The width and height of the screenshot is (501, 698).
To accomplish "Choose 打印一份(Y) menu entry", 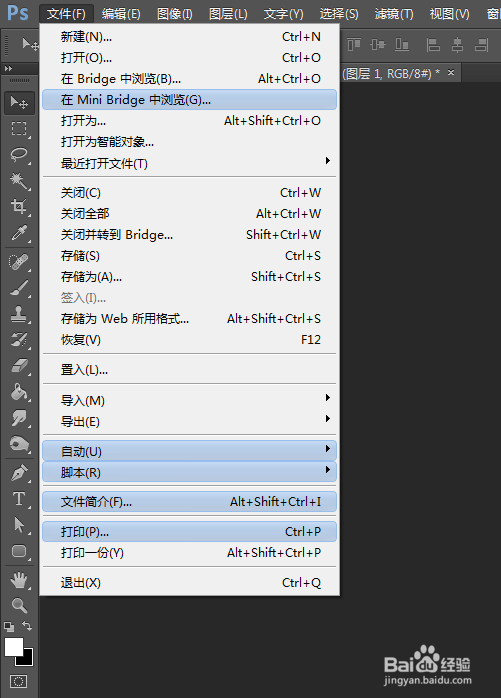I will point(190,552).
